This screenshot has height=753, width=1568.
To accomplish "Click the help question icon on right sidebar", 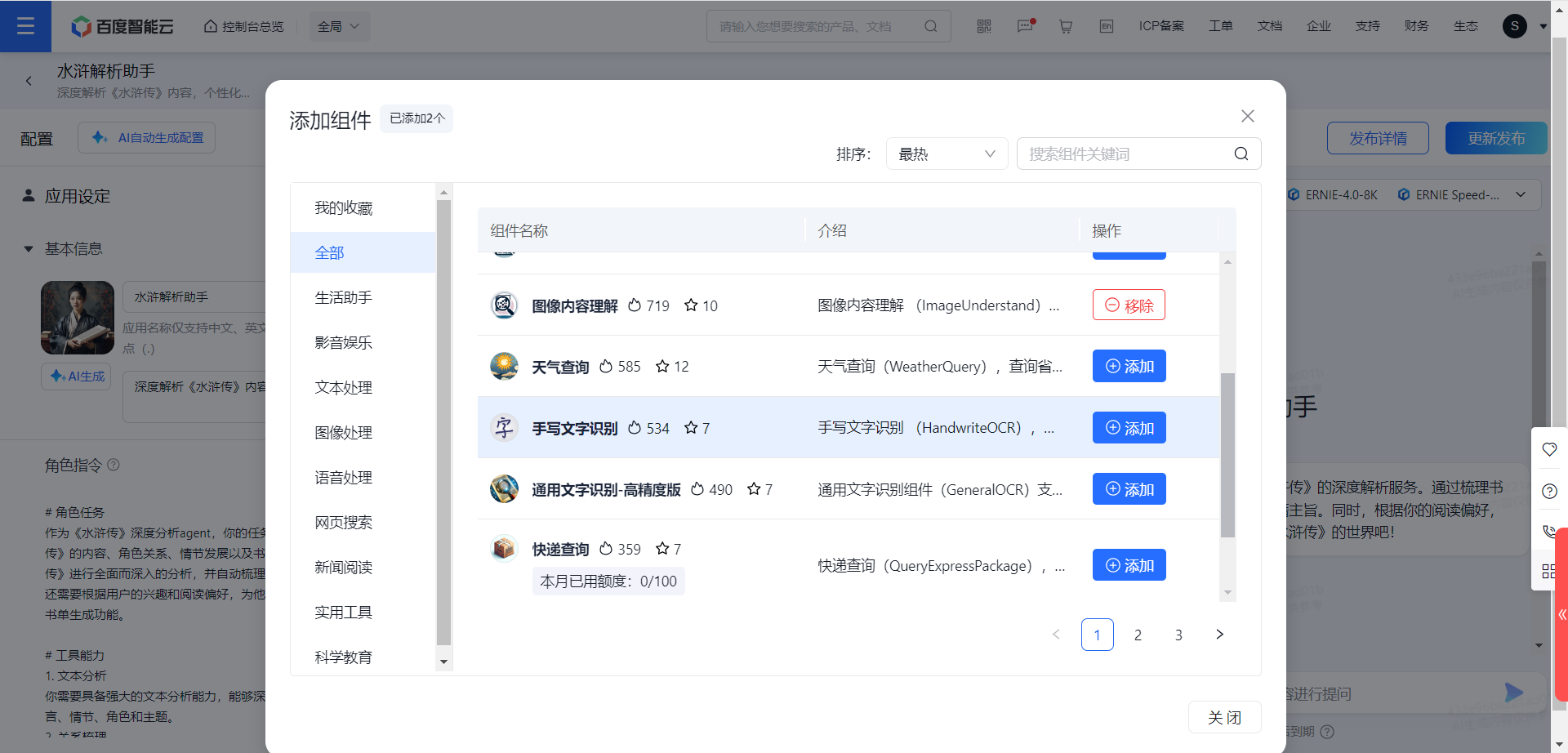I will tap(1549, 491).
